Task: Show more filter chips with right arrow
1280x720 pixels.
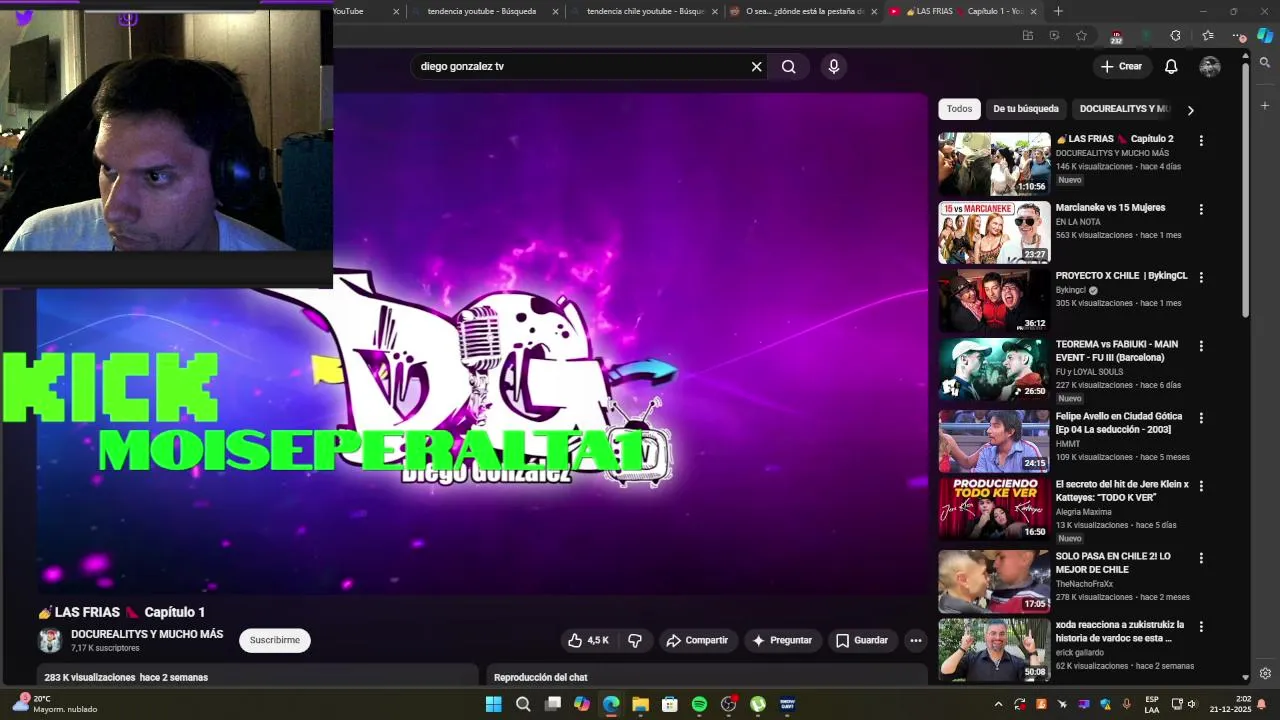Action: coord(1190,110)
